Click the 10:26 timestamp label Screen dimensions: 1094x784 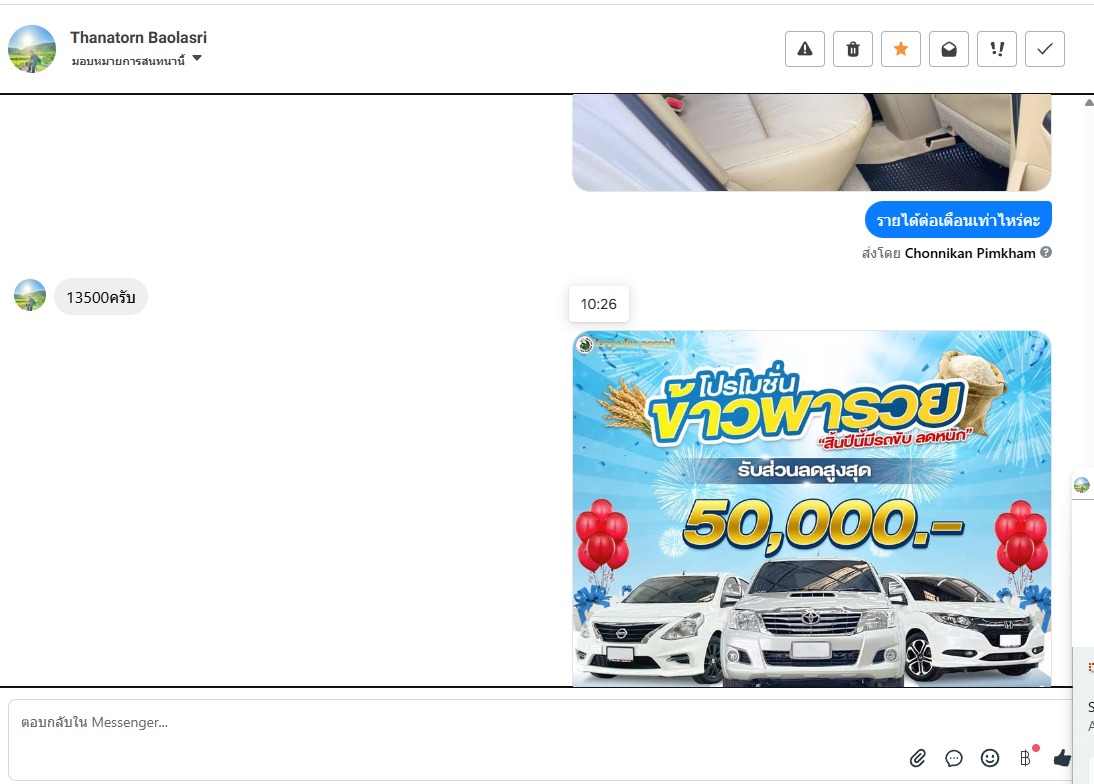[x=599, y=304]
